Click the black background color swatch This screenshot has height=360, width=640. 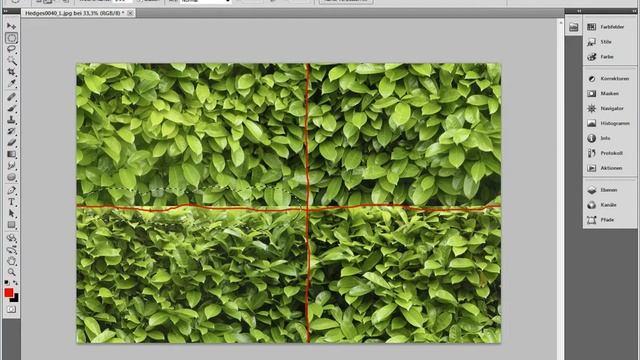coord(15,299)
